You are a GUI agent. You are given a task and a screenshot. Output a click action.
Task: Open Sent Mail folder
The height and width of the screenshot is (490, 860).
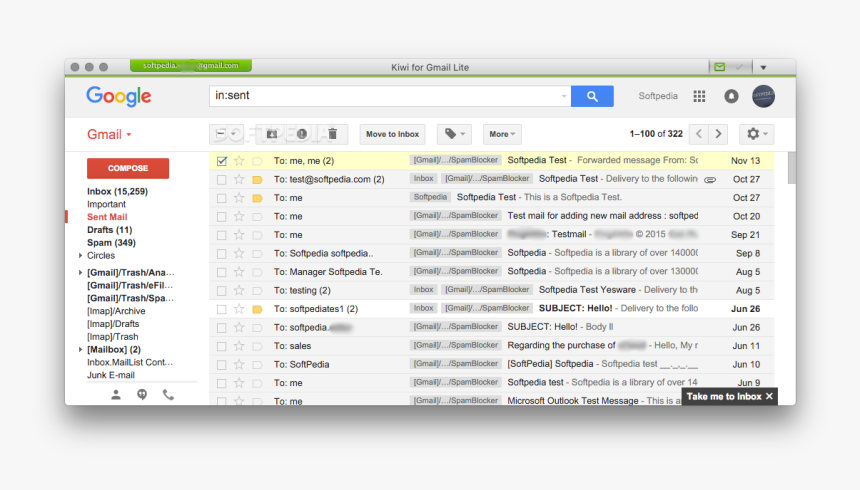pyautogui.click(x=107, y=217)
